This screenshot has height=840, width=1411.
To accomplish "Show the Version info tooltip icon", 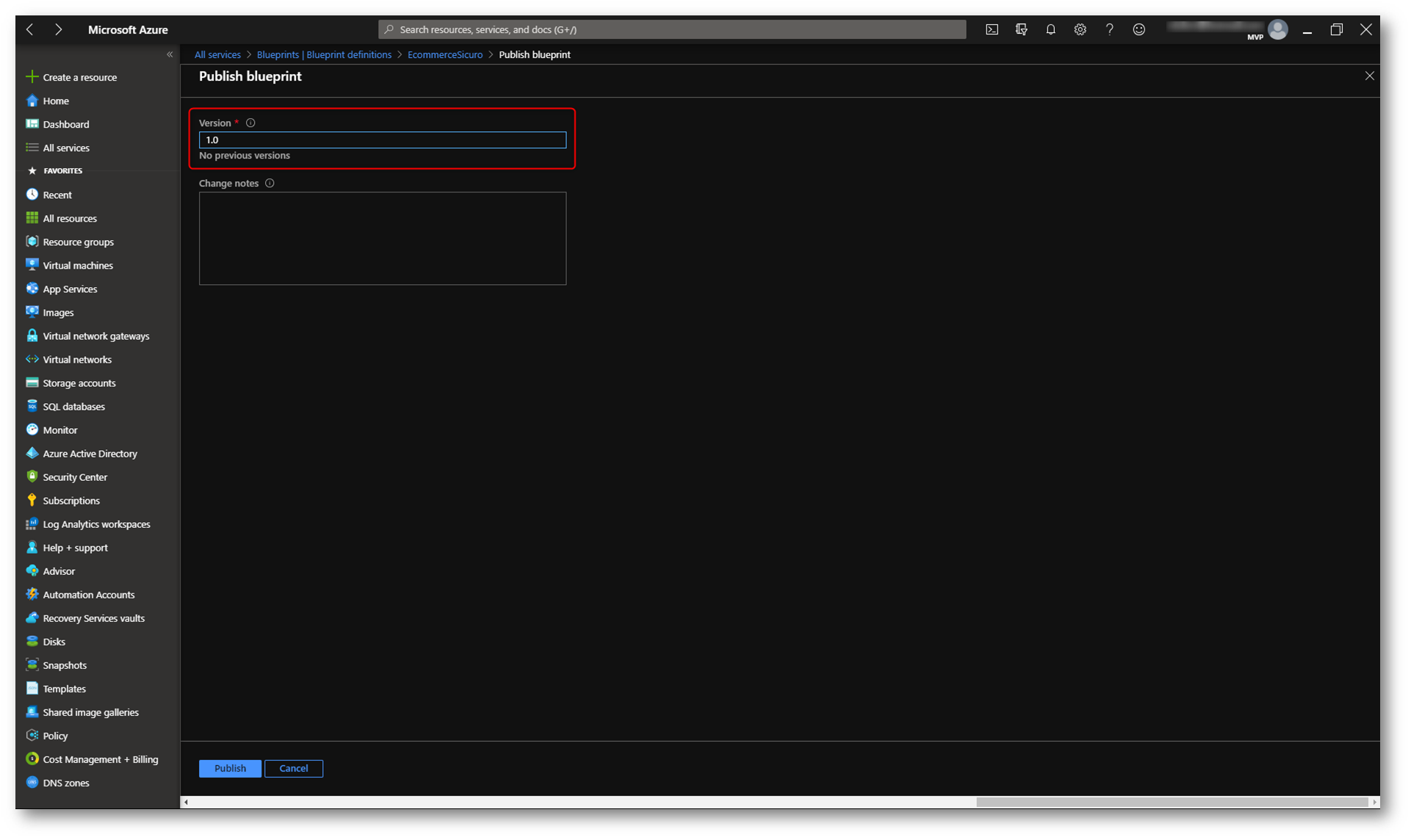I will click(x=250, y=123).
